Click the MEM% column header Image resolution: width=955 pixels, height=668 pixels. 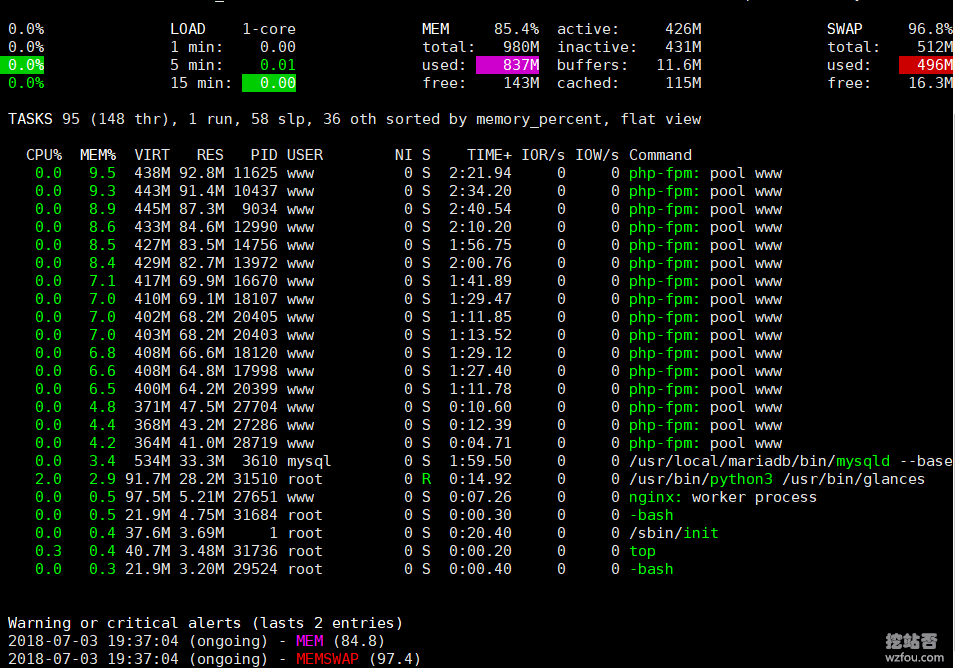[98, 155]
